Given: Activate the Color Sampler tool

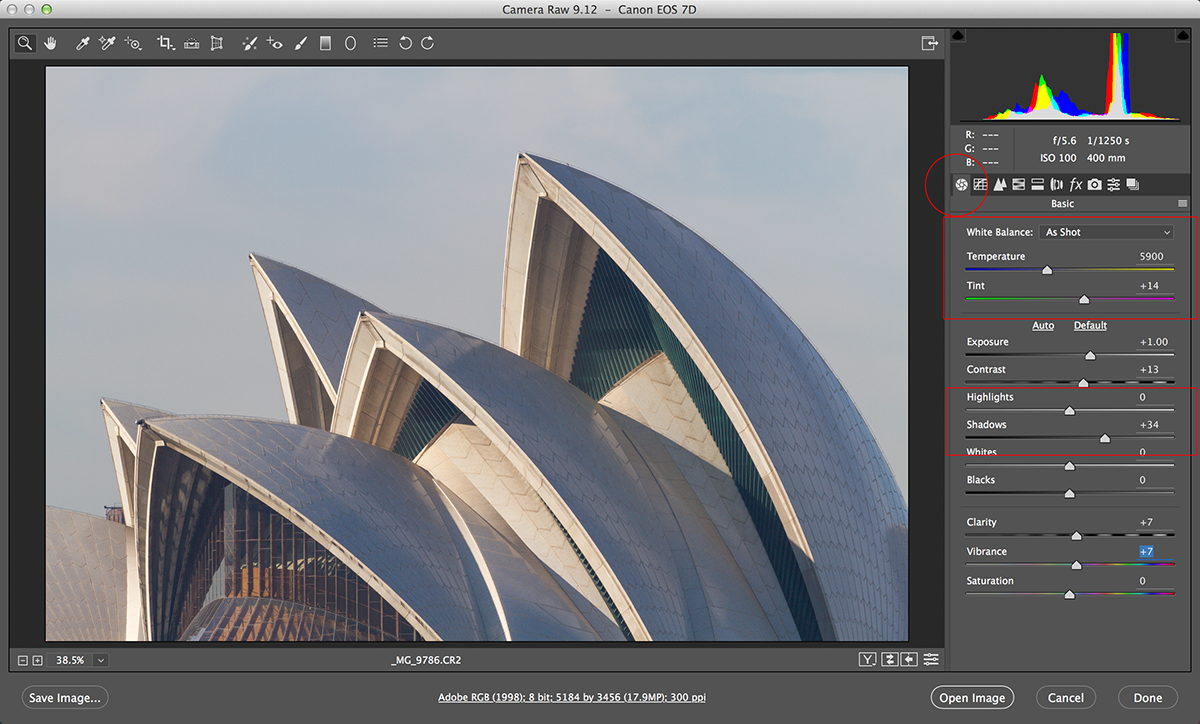Looking at the screenshot, I should click(108, 43).
